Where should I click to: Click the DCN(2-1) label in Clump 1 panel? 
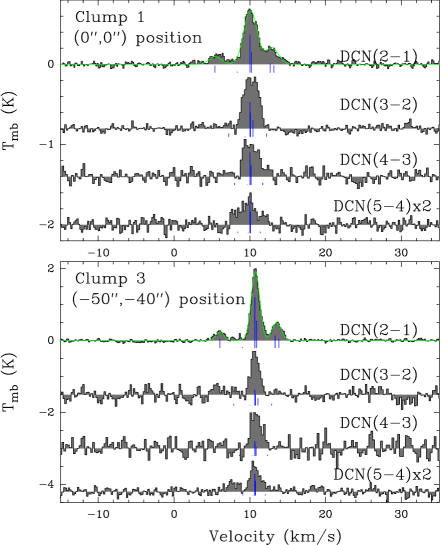379,56
